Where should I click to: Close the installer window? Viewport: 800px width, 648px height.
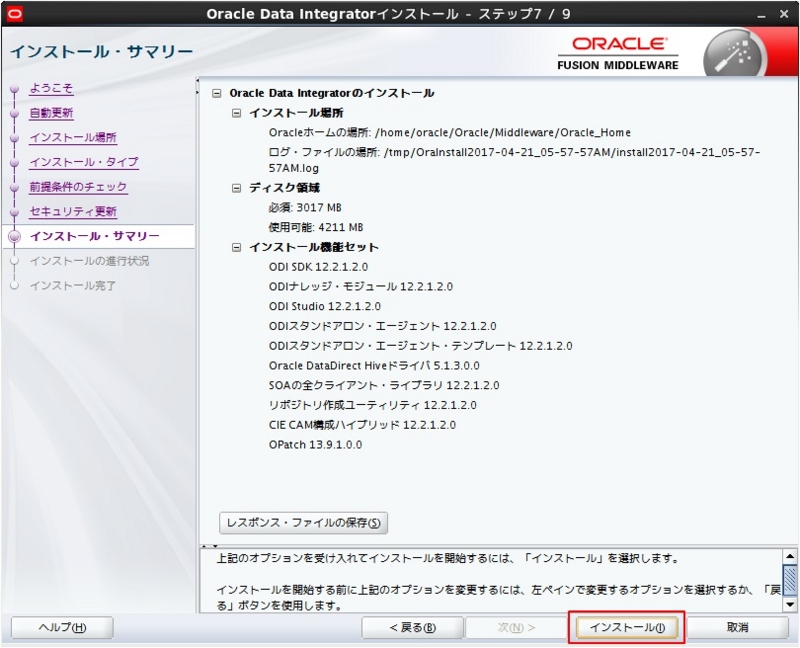click(784, 14)
